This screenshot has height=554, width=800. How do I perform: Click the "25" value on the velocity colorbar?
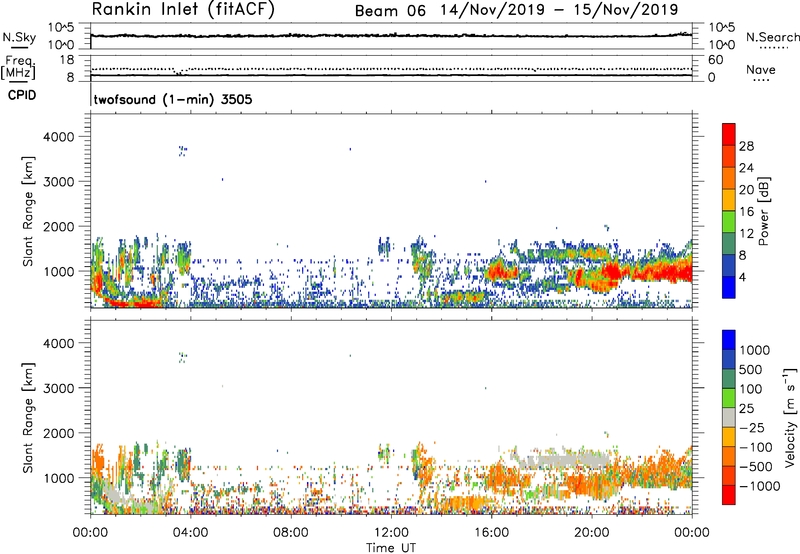click(746, 408)
